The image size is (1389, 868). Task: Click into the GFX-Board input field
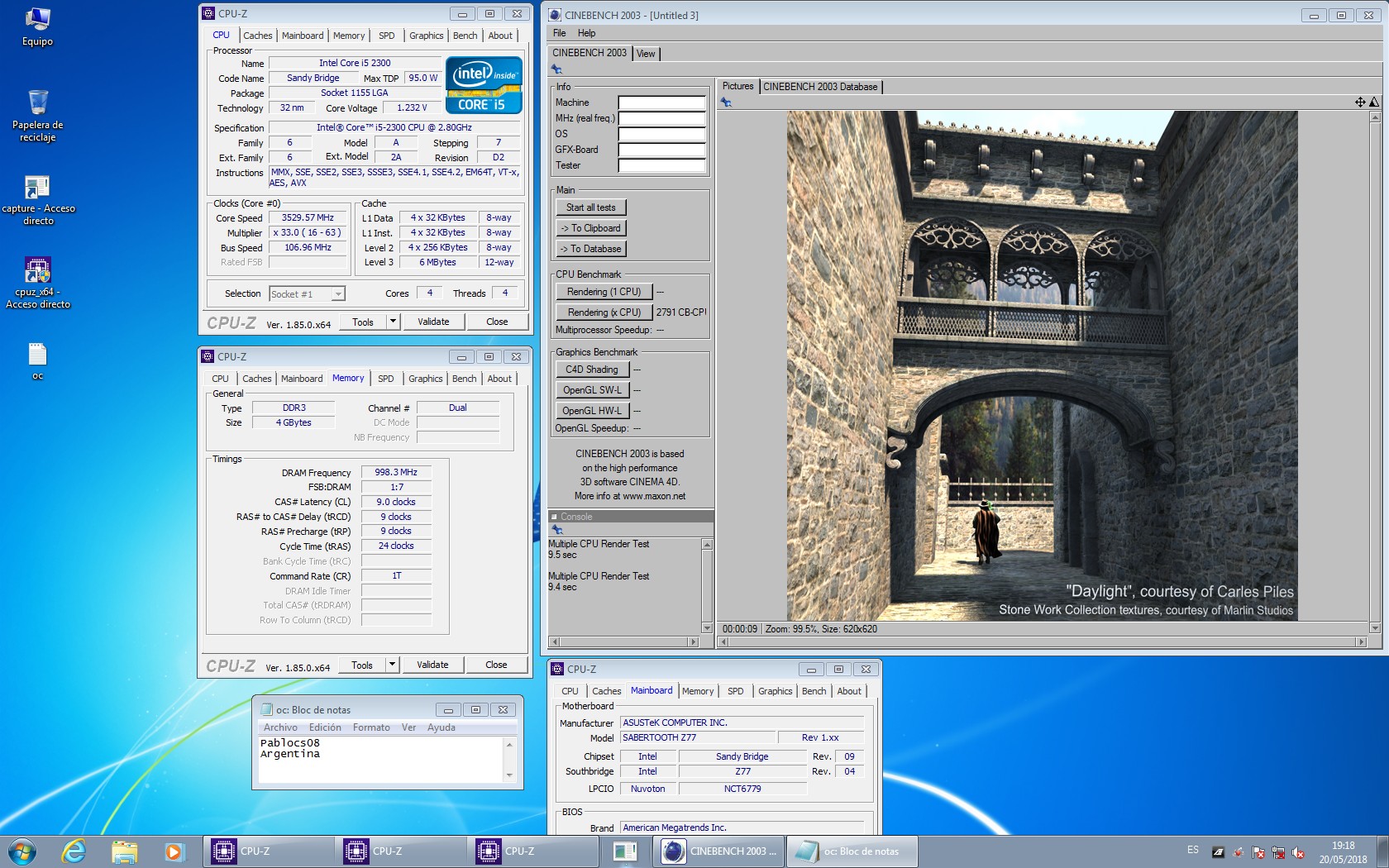pos(661,150)
